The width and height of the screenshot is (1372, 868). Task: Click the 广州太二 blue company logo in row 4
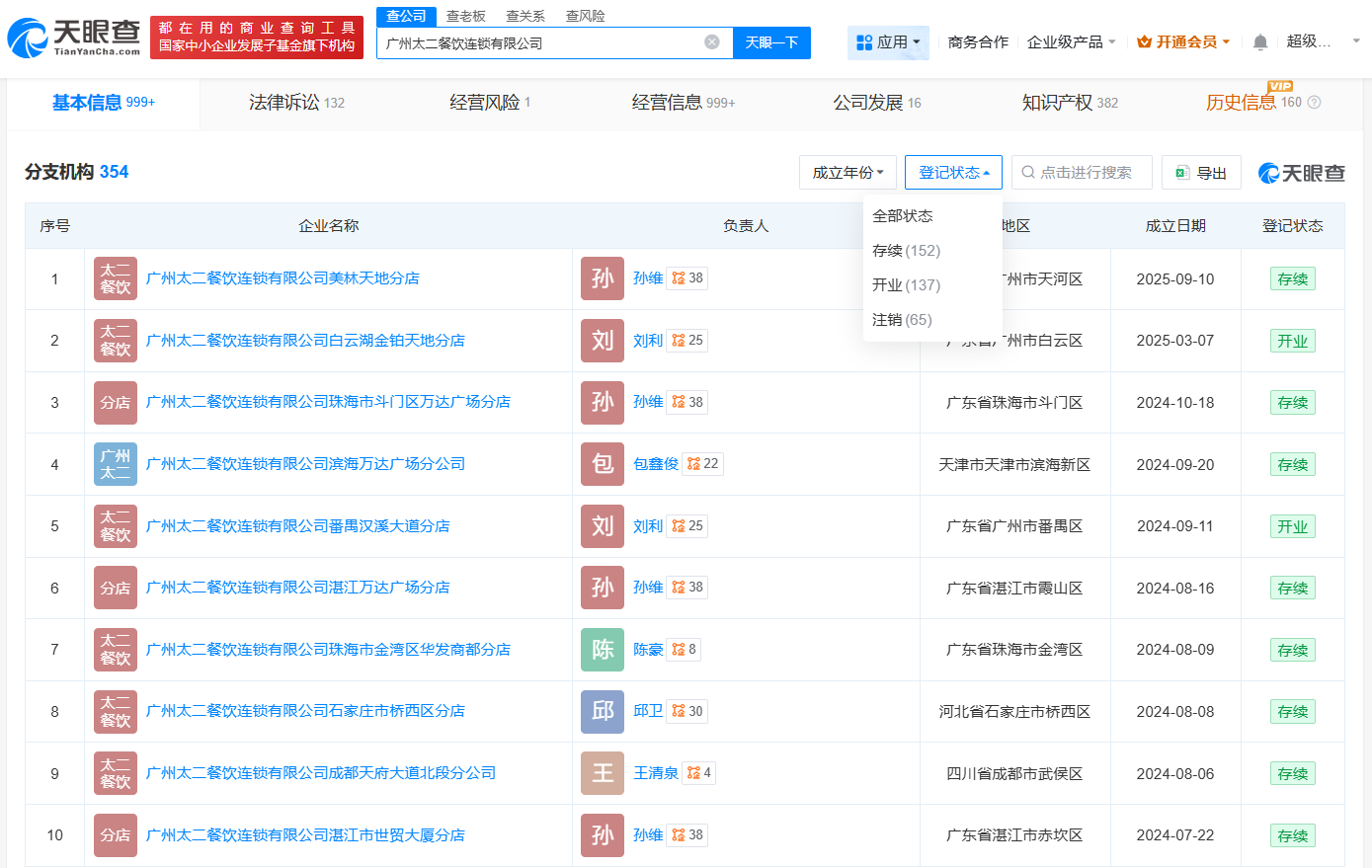pos(115,464)
